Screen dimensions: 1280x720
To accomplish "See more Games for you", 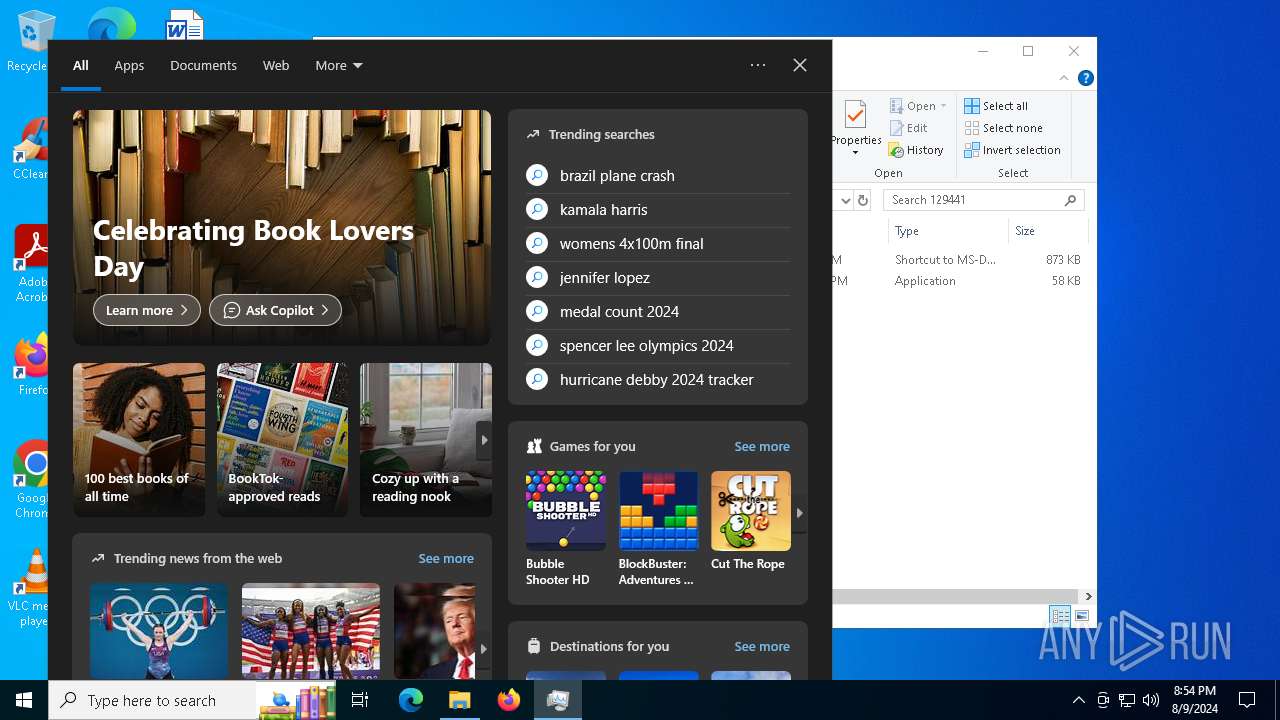I will tap(762, 446).
